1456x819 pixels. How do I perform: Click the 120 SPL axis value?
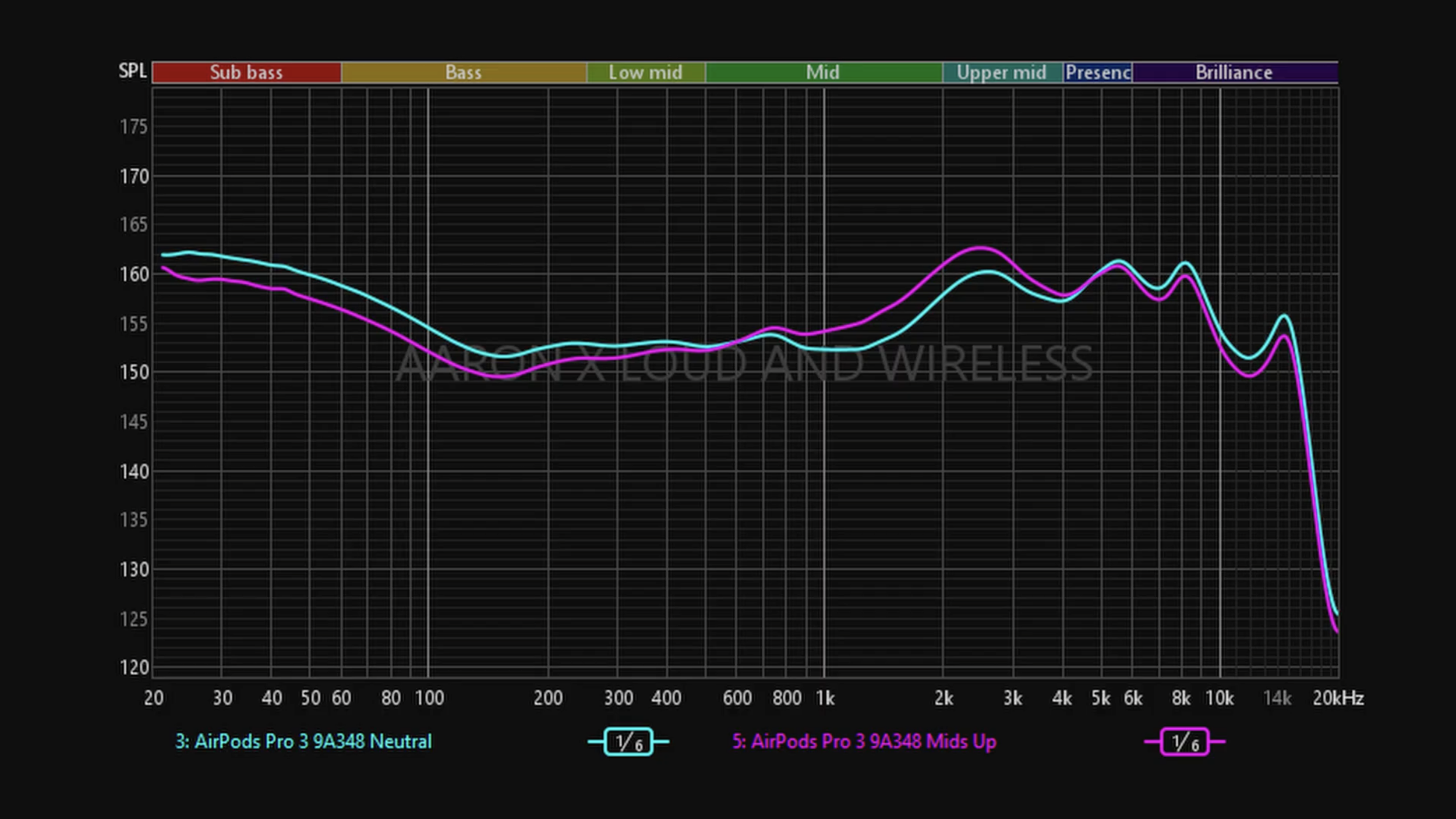(134, 667)
